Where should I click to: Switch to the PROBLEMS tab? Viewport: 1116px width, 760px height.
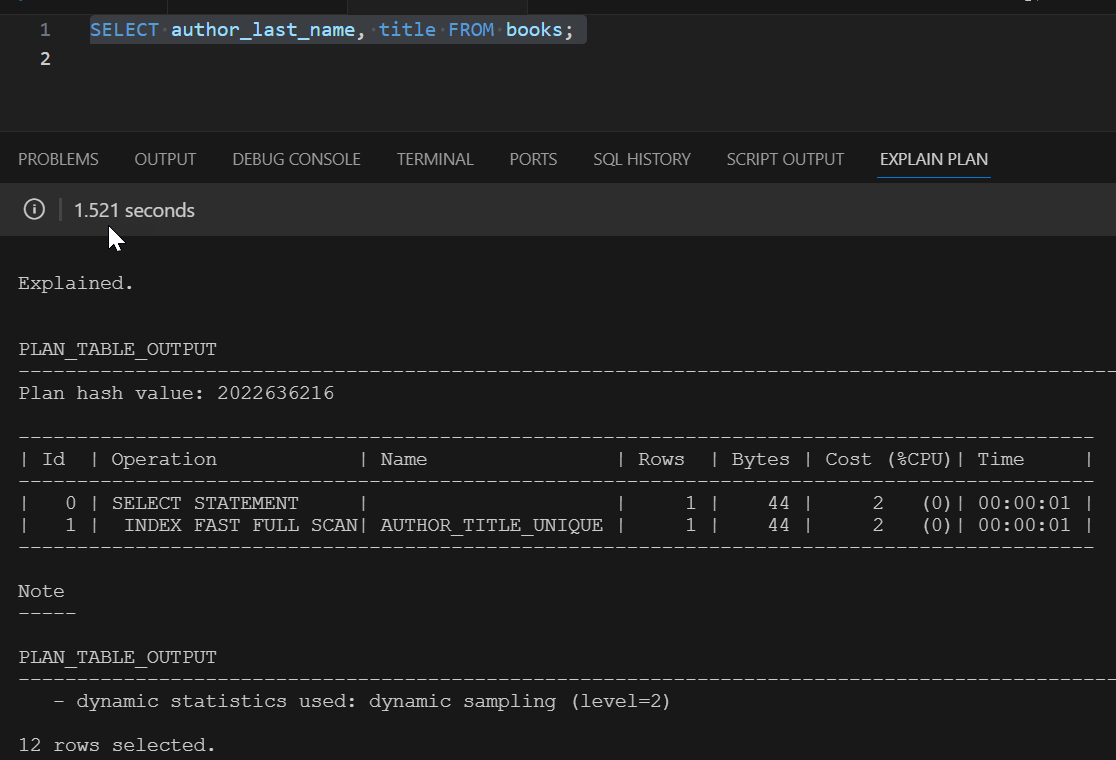58,159
